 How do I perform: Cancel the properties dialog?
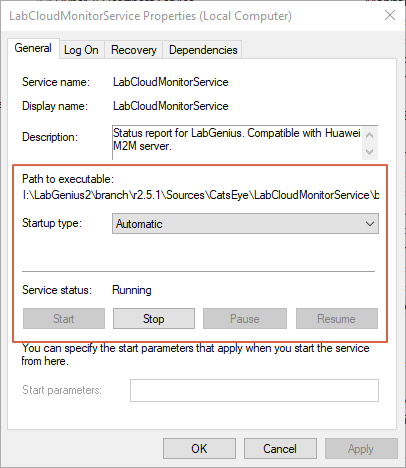[280, 449]
